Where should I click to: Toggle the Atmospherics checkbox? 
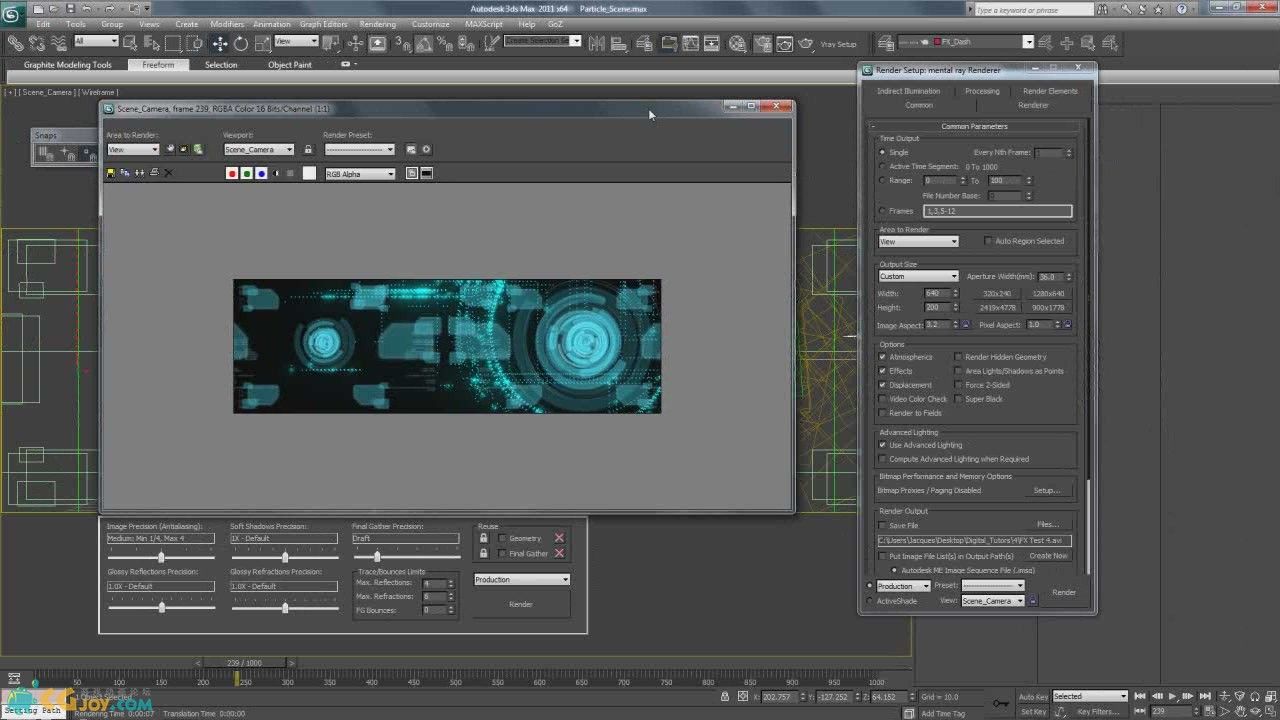coord(882,357)
